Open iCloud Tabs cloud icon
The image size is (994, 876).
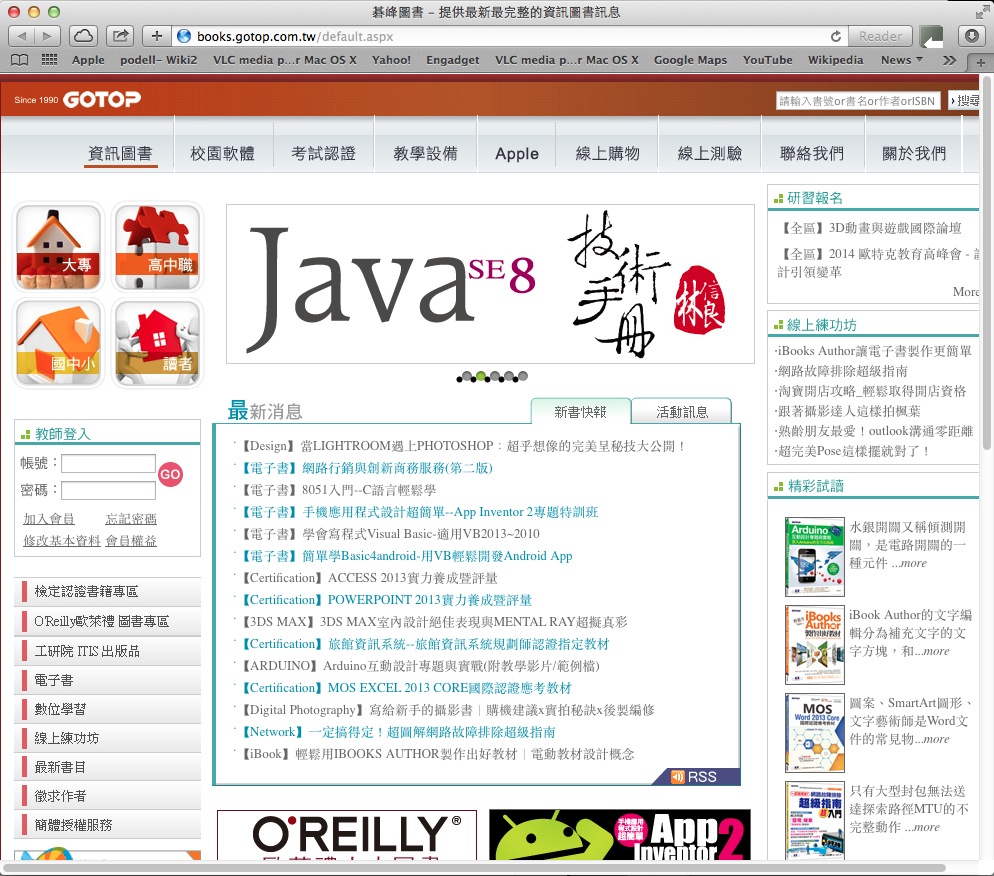(83, 36)
